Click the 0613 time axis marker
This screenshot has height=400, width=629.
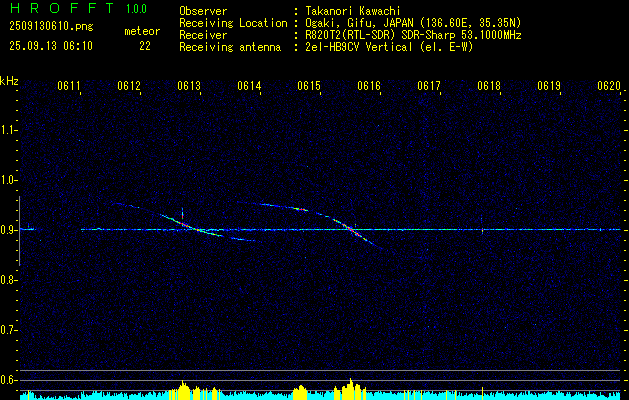(189, 86)
